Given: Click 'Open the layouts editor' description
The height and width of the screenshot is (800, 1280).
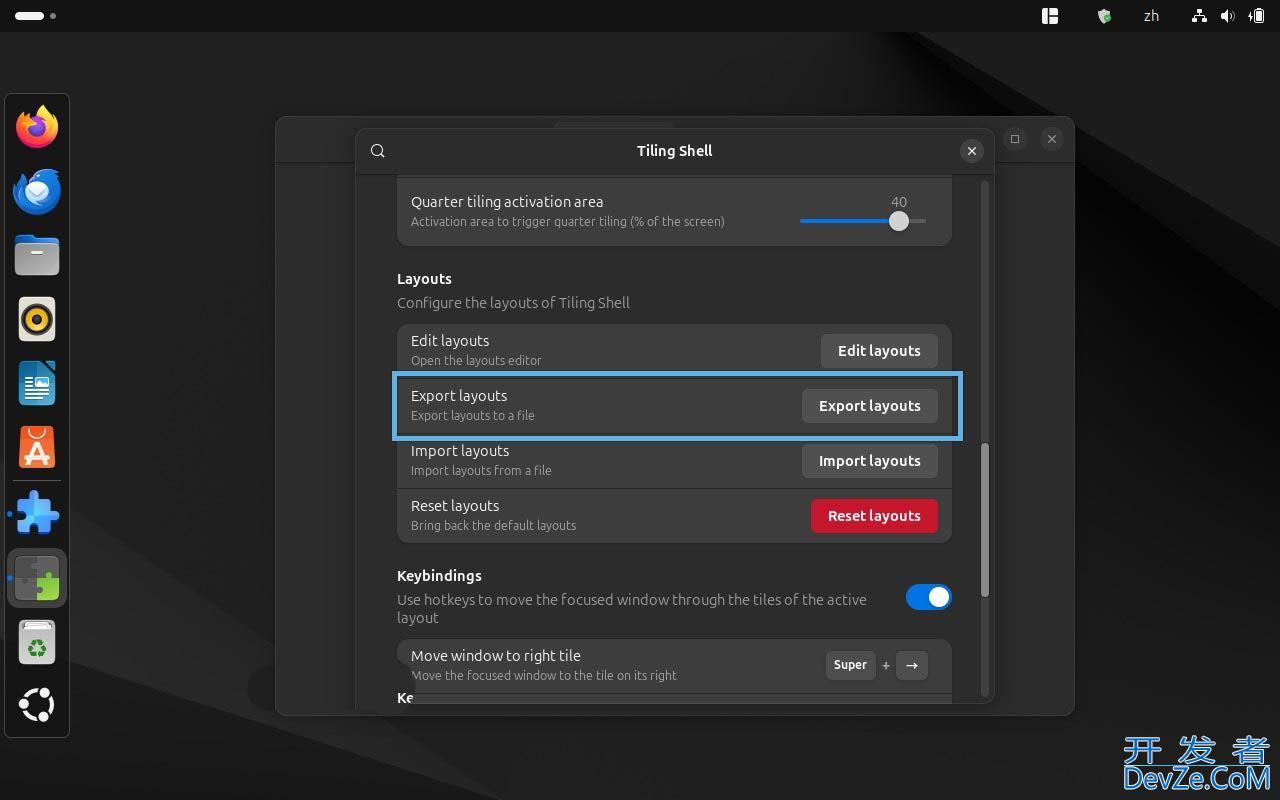Looking at the screenshot, I should 476,361.
